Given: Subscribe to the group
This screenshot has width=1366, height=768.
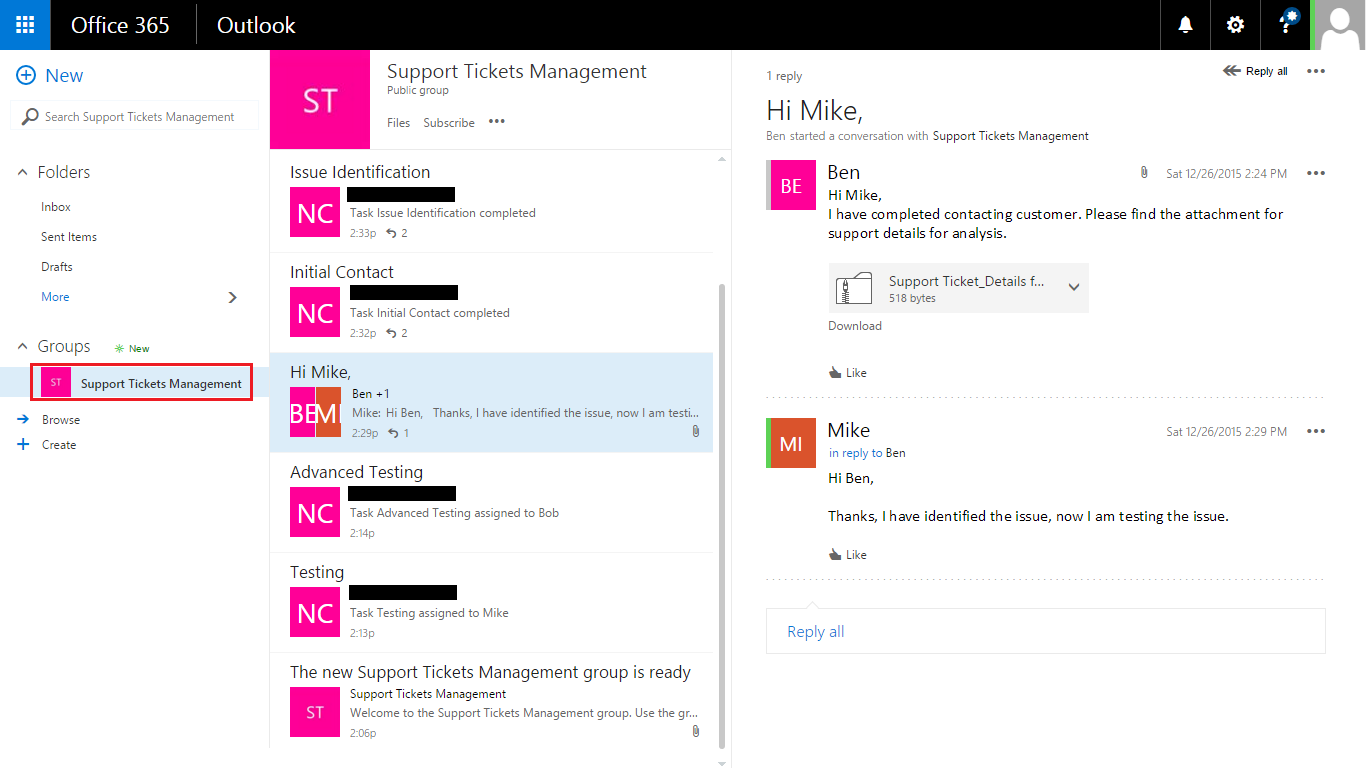Looking at the screenshot, I should coord(449,122).
